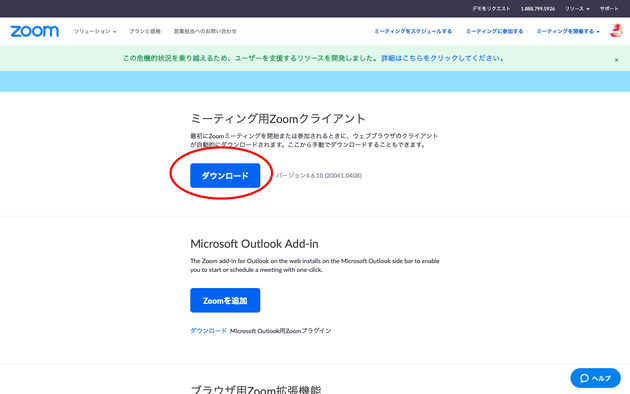Screen dimensions: 630x394
Task: Click text Microsoft Outlook用Zoomプラグイン
Action: (x=280, y=331)
